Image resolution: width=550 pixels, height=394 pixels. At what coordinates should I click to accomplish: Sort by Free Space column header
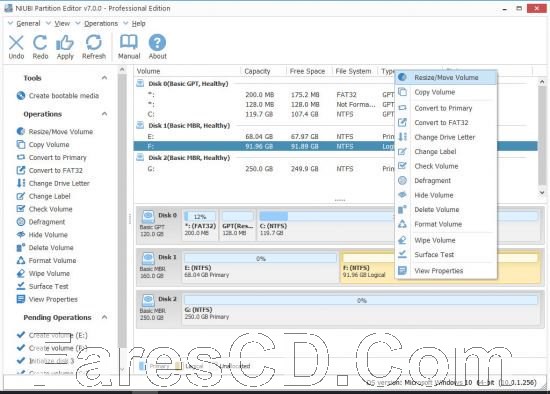[x=309, y=71]
